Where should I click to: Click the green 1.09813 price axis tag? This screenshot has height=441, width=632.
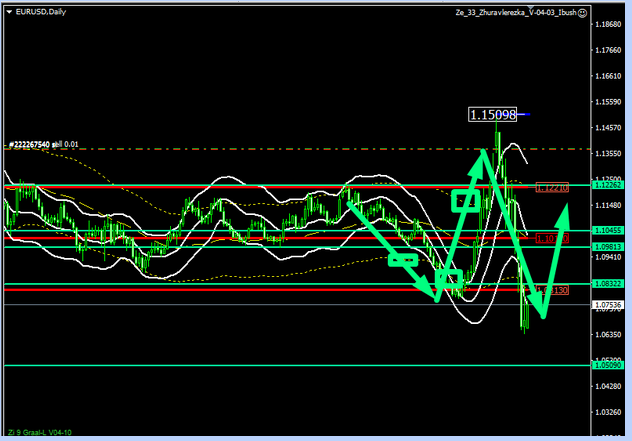pos(608,247)
